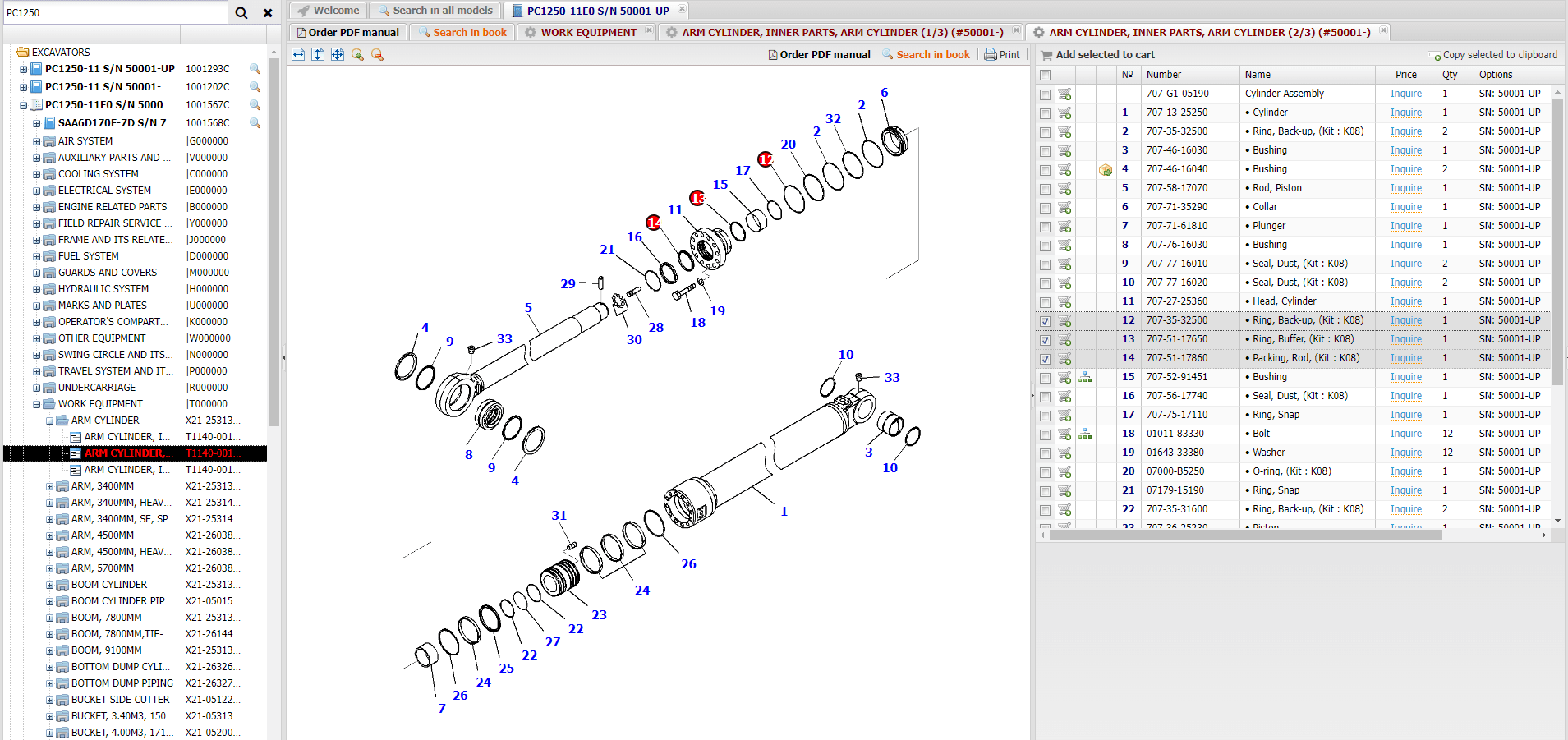The height and width of the screenshot is (740, 1568).
Task: Switch to Welcome tab
Action: click(328, 11)
